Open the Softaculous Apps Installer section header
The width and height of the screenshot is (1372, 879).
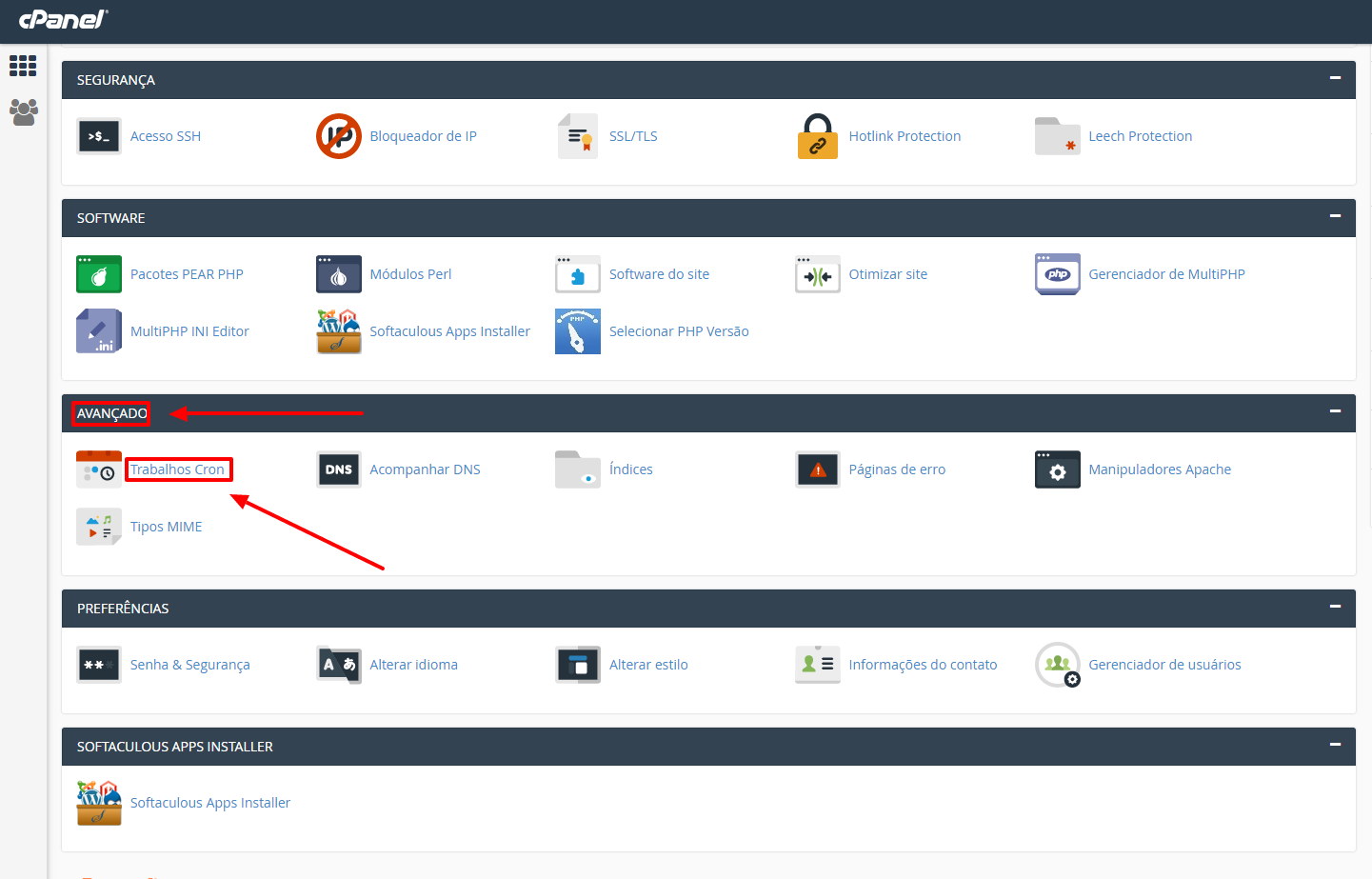pos(175,747)
